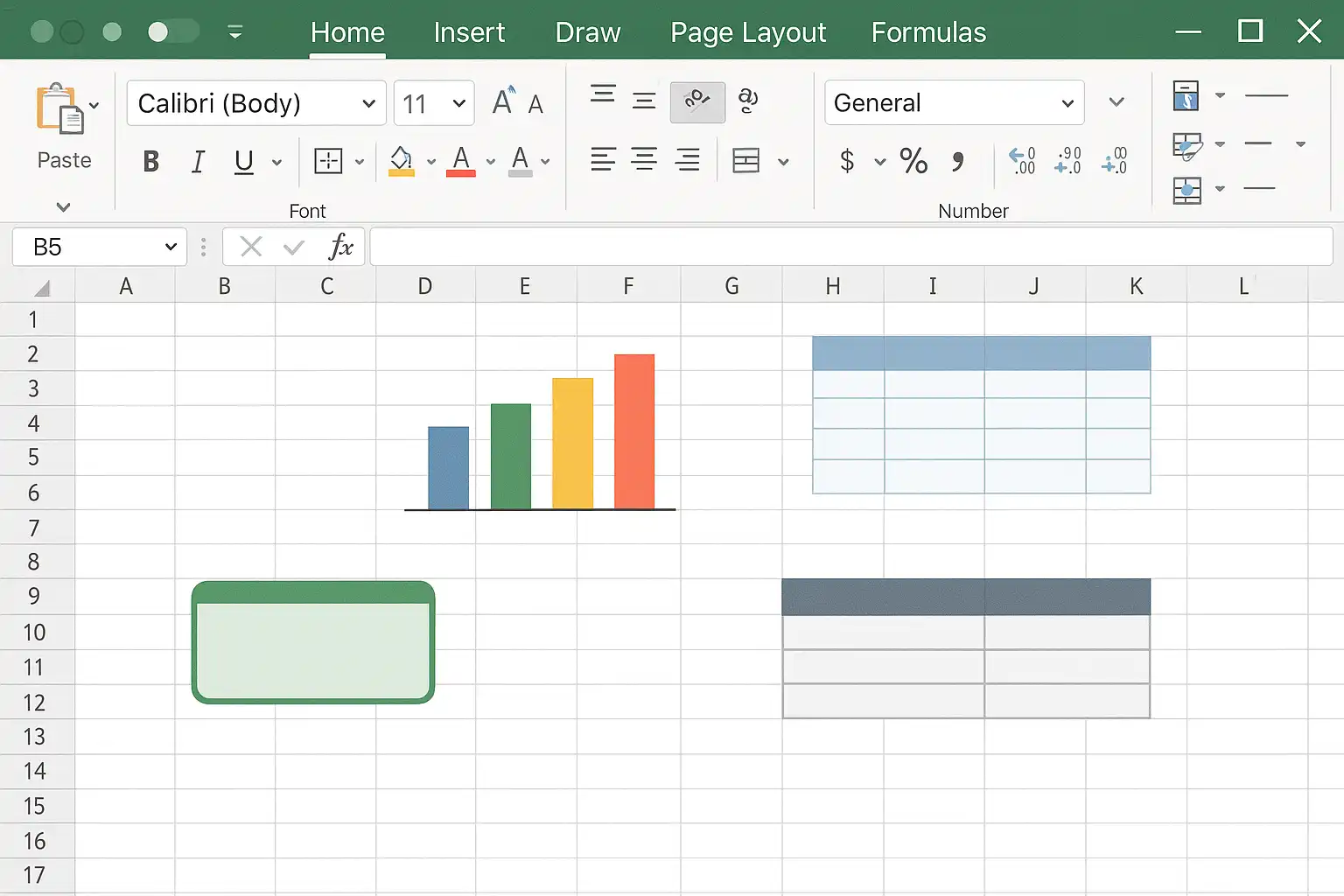This screenshot has height=896, width=1344.
Task: Apply Percent style format
Action: click(x=913, y=161)
